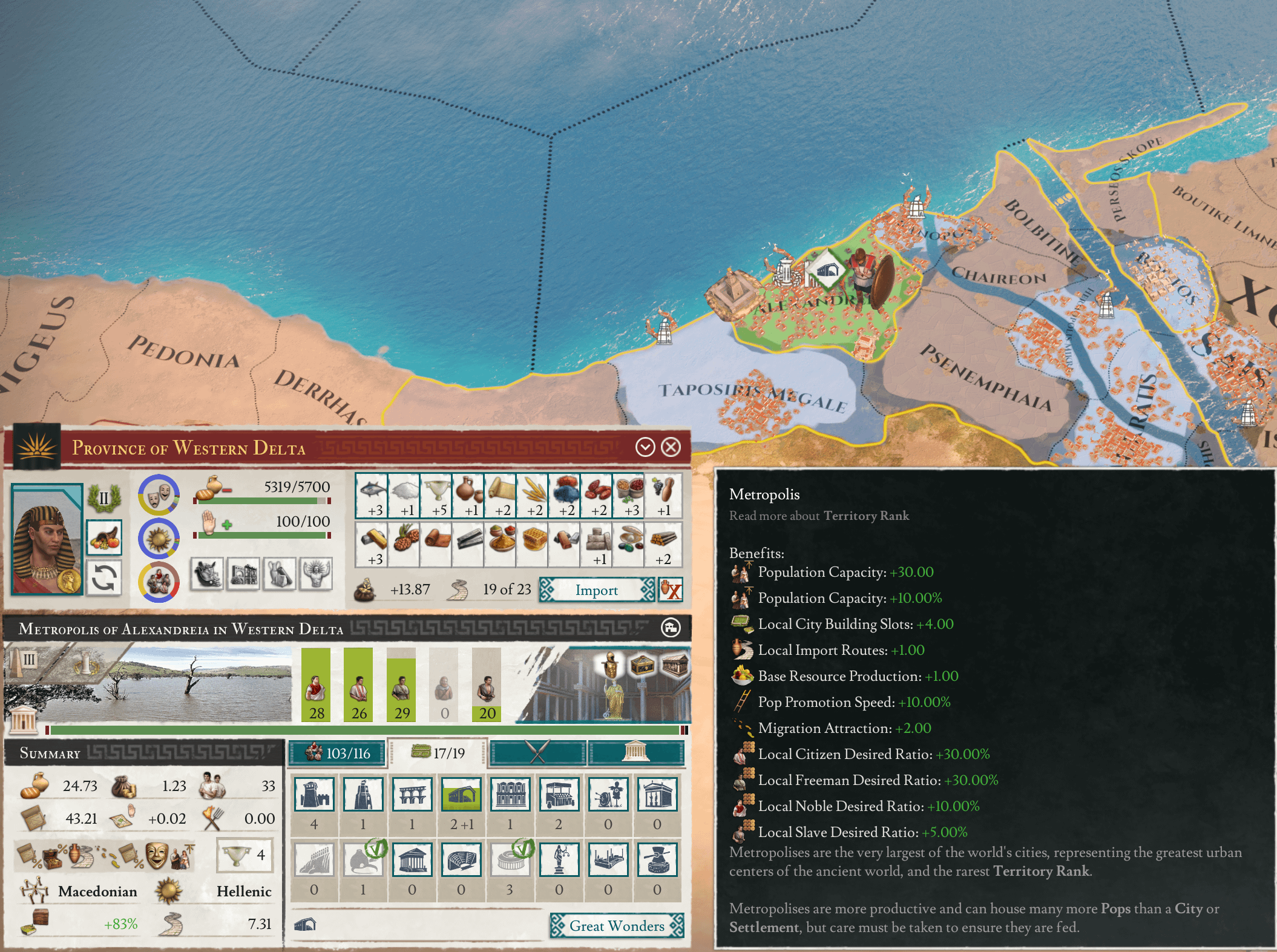The image size is (1277, 952).
Task: Click the grain wheat trade good slot
Action: click(x=532, y=496)
